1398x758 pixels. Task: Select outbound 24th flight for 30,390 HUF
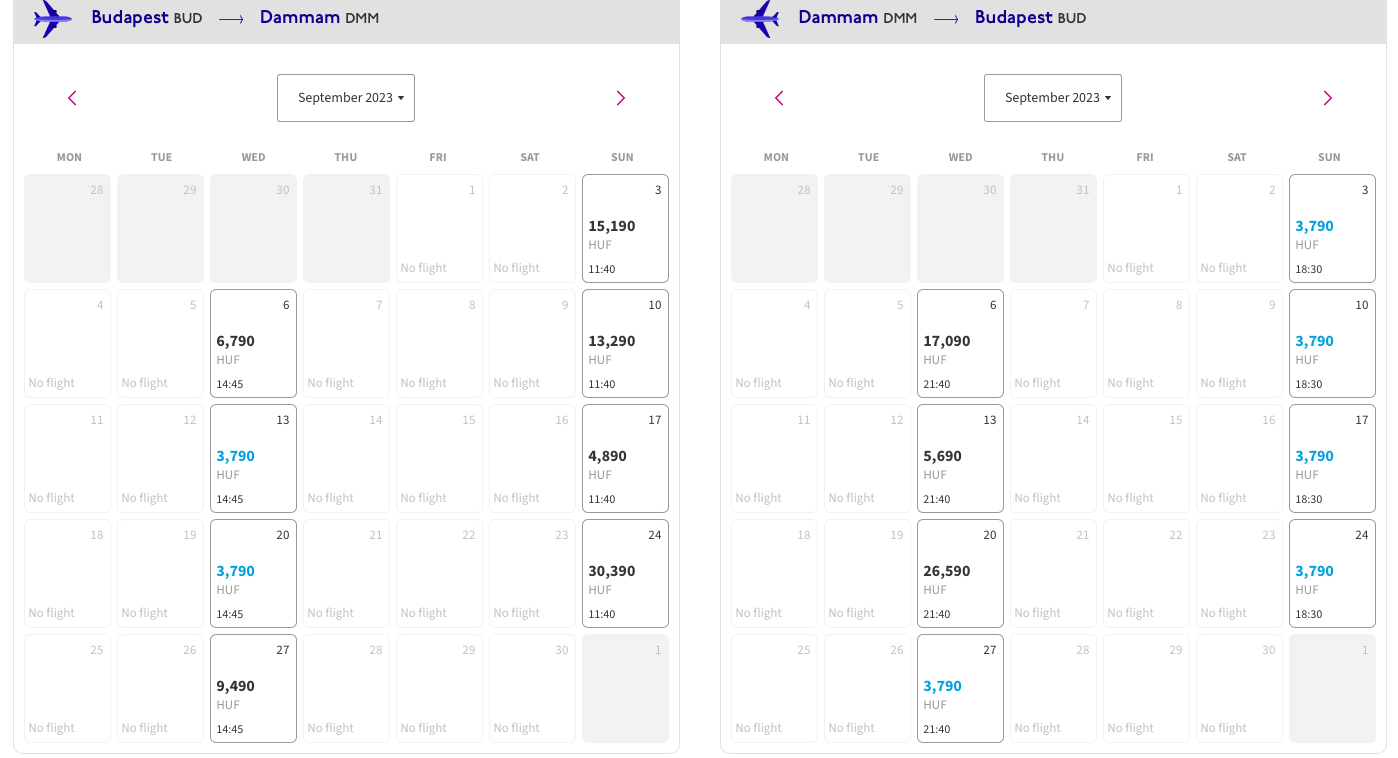tap(625, 574)
